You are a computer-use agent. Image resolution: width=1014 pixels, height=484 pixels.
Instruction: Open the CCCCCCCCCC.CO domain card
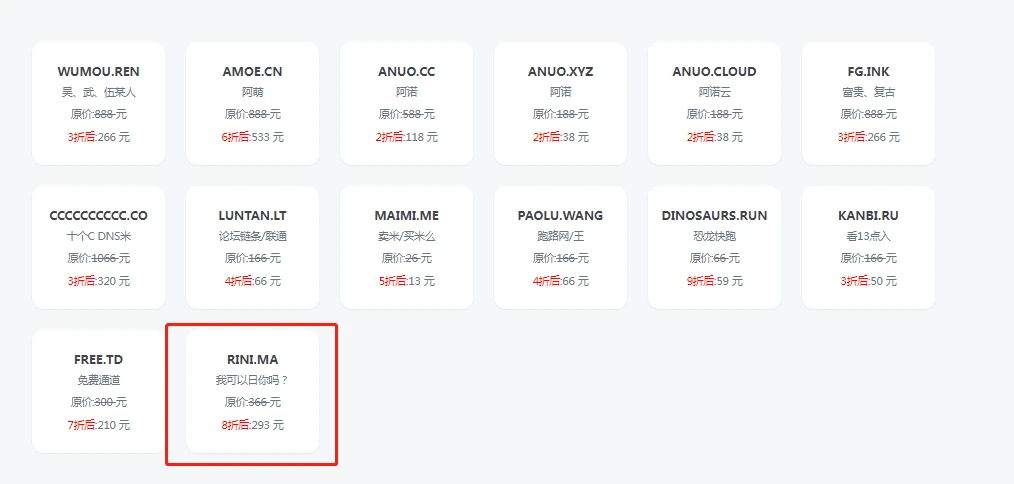pyautogui.click(x=98, y=247)
